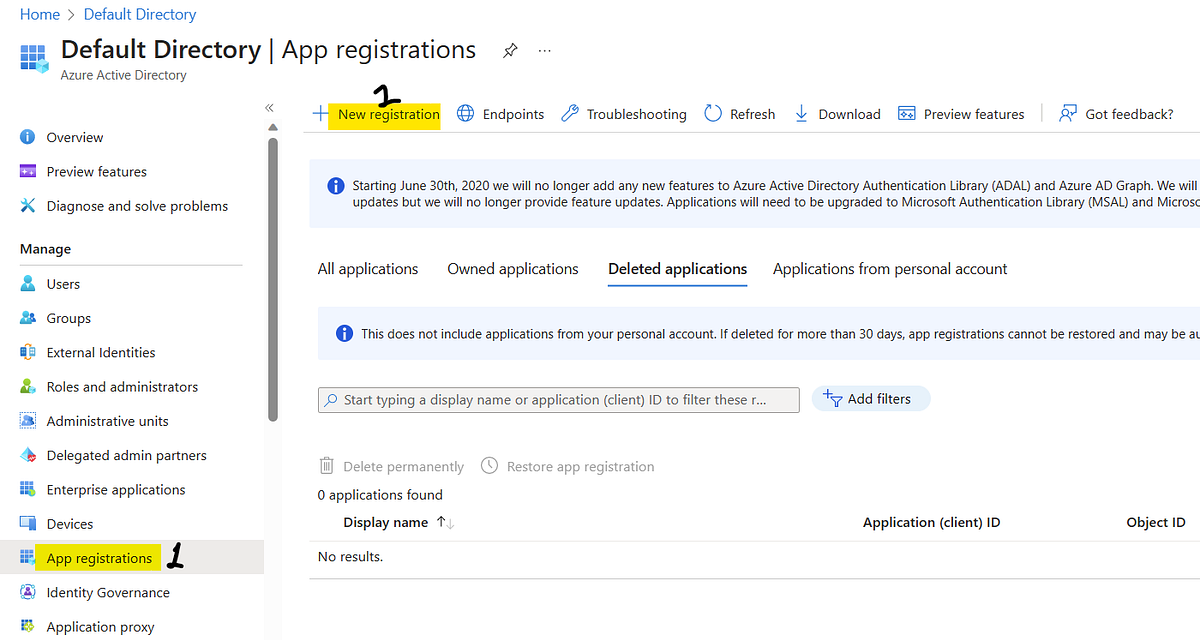This screenshot has height=640, width=1200.
Task: Open Identity Governance from the sidebar
Action: click(x=105, y=592)
